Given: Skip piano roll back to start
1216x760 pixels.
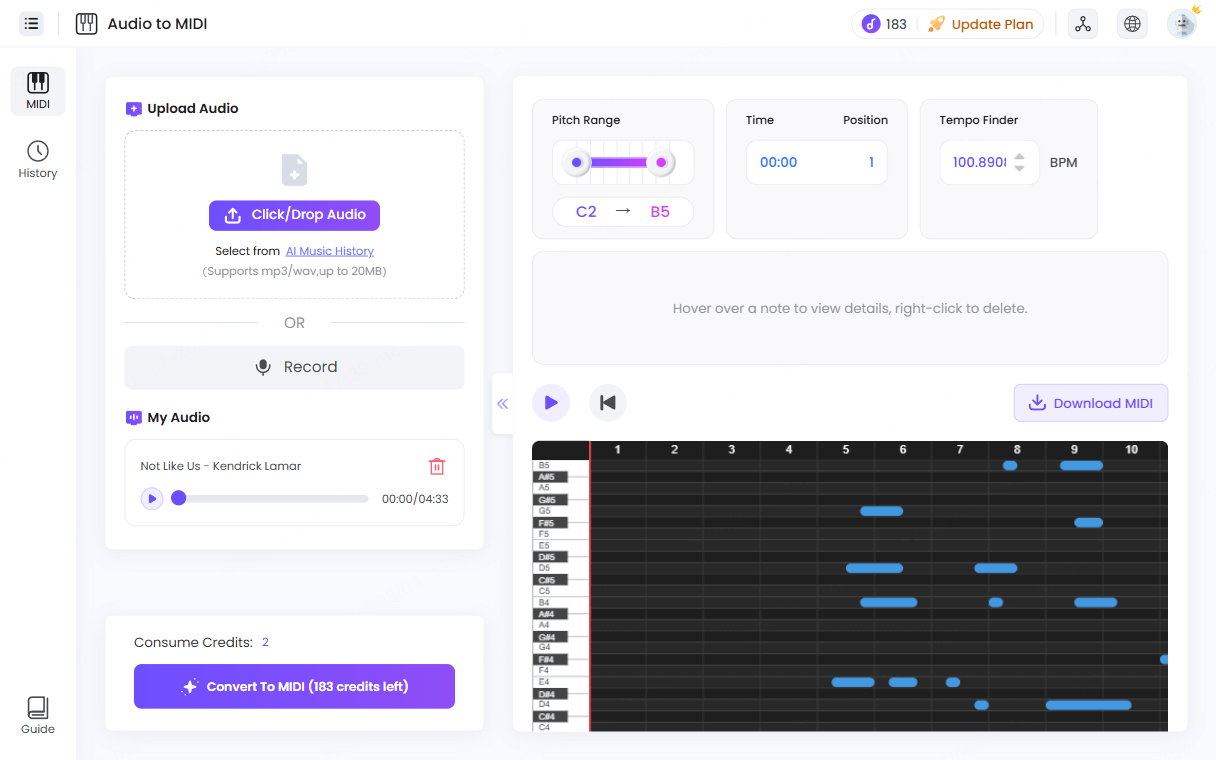Looking at the screenshot, I should (607, 402).
